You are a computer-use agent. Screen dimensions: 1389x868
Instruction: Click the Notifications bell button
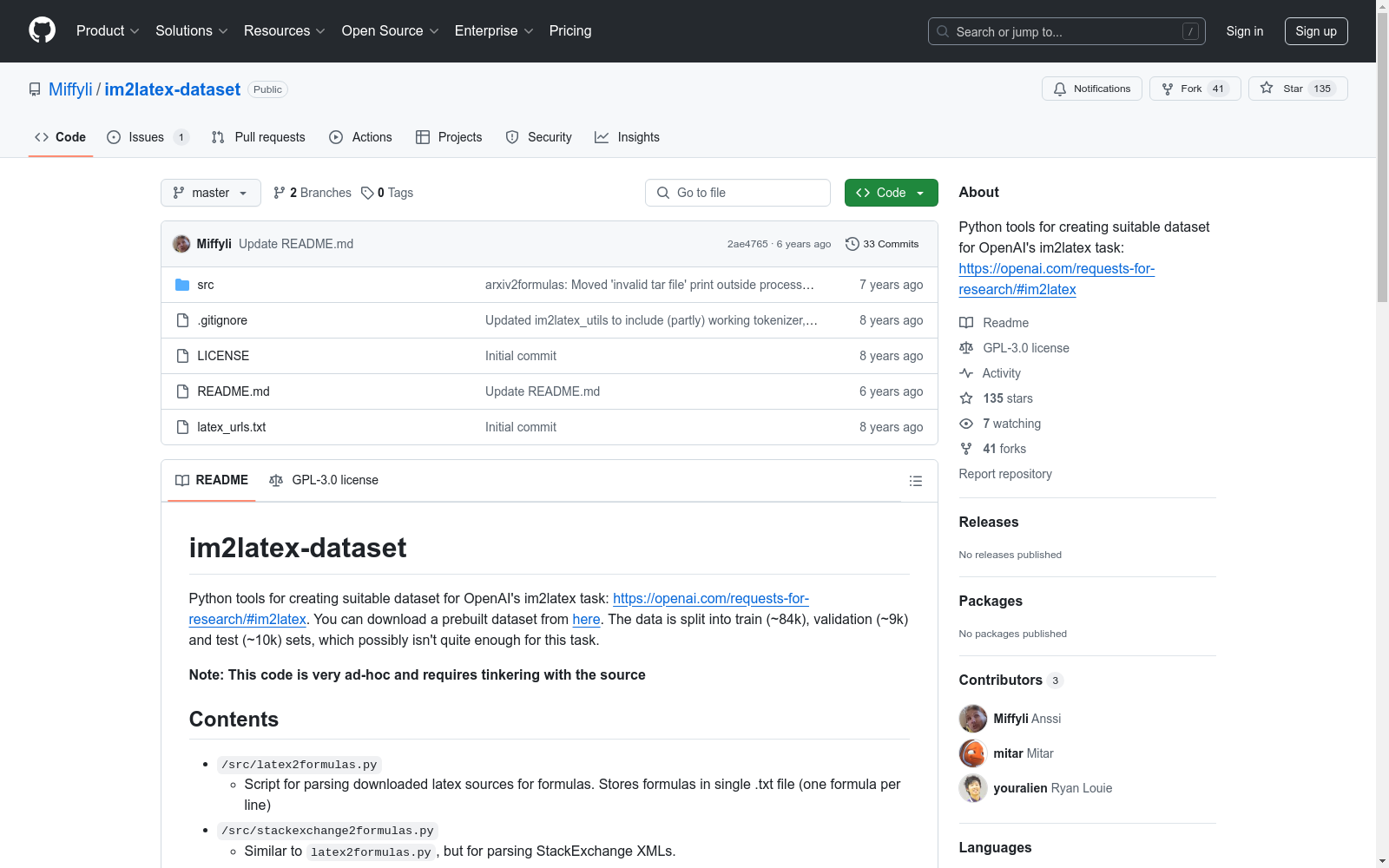pos(1092,89)
